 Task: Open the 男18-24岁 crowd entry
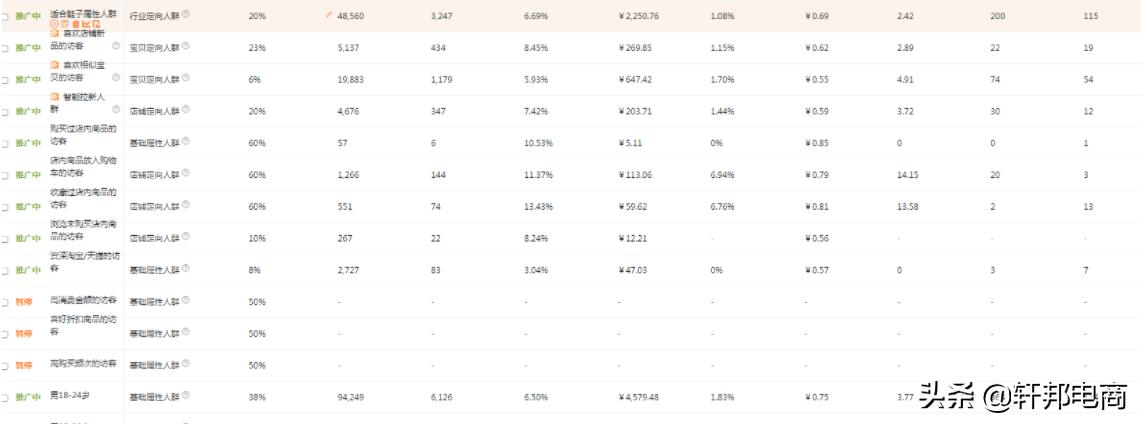69,397
